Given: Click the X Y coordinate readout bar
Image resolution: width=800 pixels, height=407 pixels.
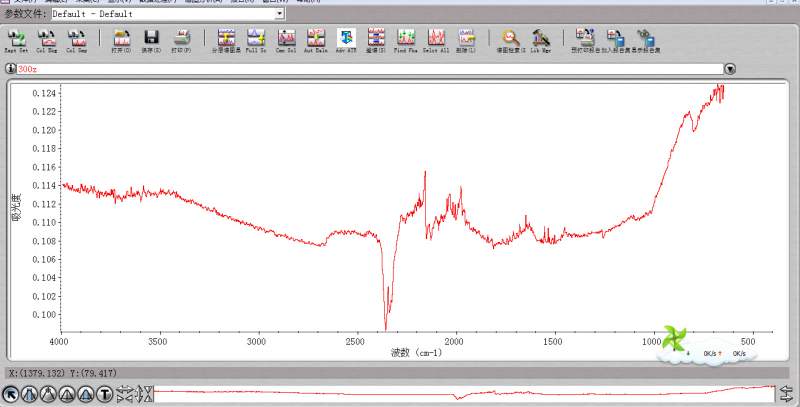Looking at the screenshot, I should point(397,373).
